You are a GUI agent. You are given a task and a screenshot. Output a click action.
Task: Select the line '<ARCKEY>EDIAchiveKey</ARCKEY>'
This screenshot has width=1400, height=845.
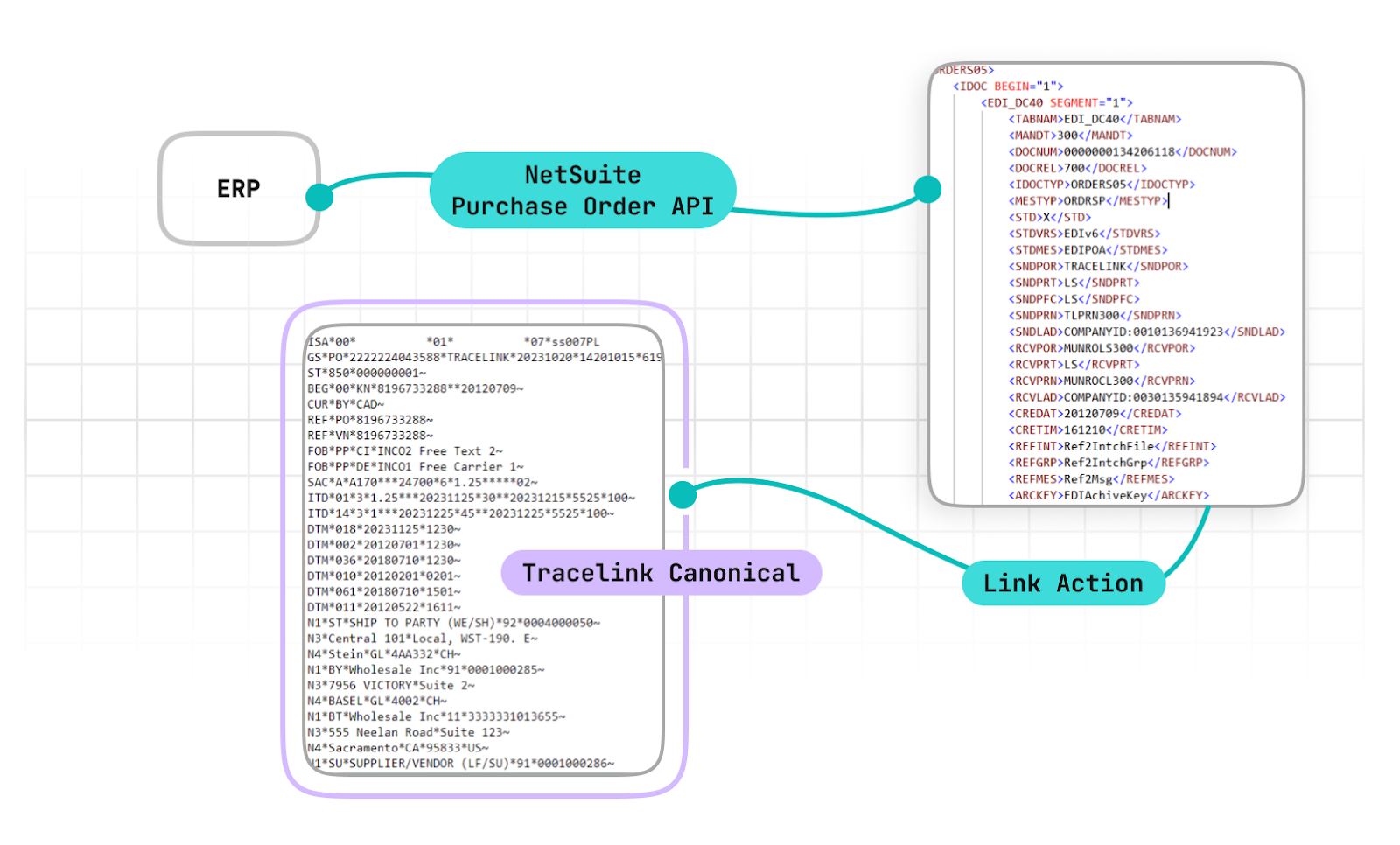pos(1109,495)
